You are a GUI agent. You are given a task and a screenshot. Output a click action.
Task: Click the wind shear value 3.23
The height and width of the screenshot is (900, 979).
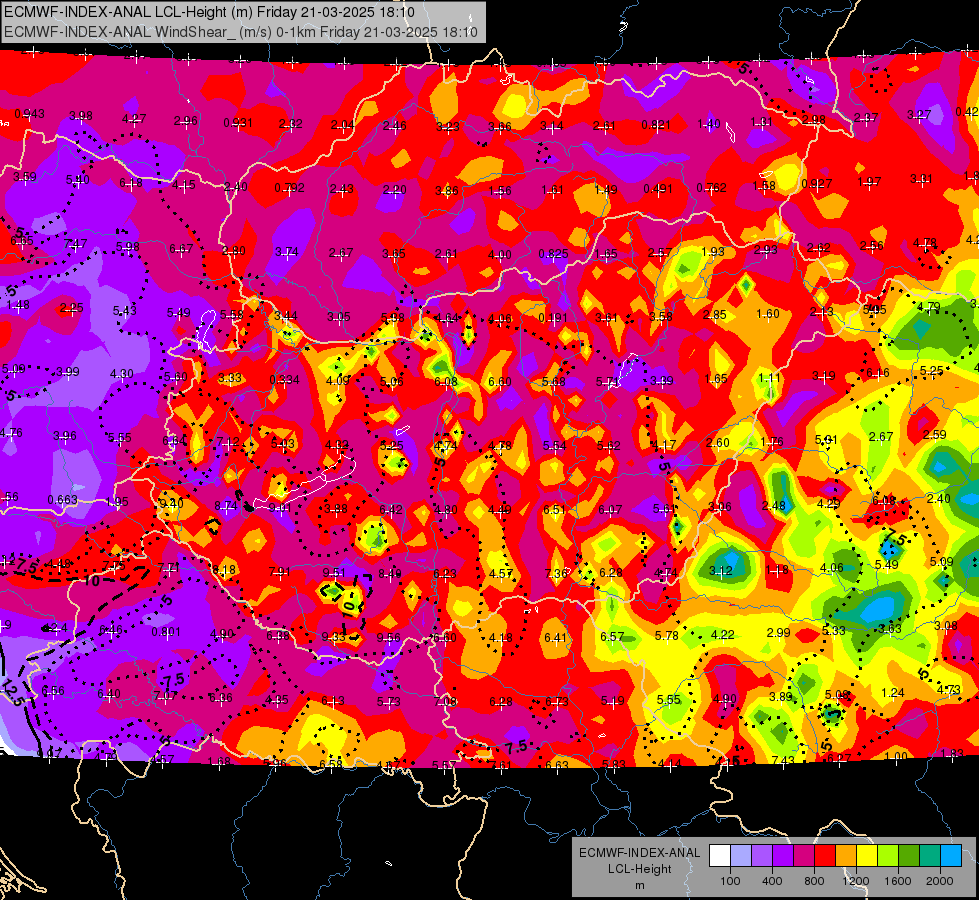pyautogui.click(x=448, y=126)
